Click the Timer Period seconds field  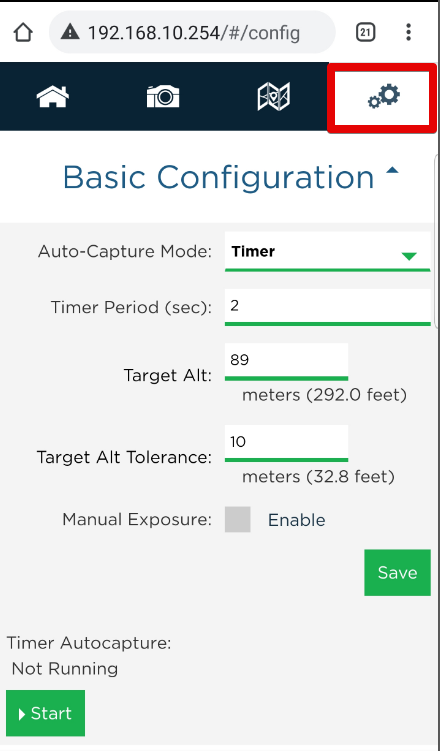coord(328,307)
